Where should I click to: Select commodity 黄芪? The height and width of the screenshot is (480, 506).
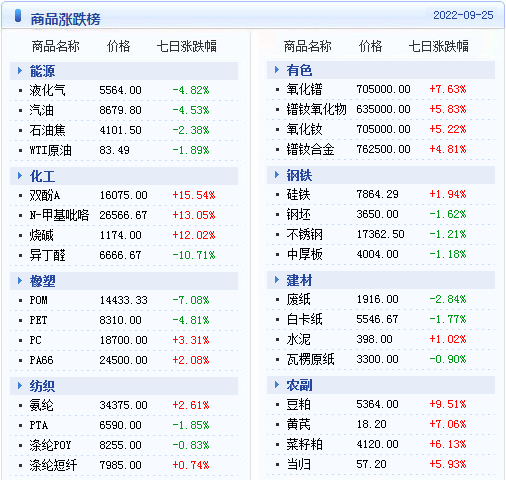tap(298, 424)
